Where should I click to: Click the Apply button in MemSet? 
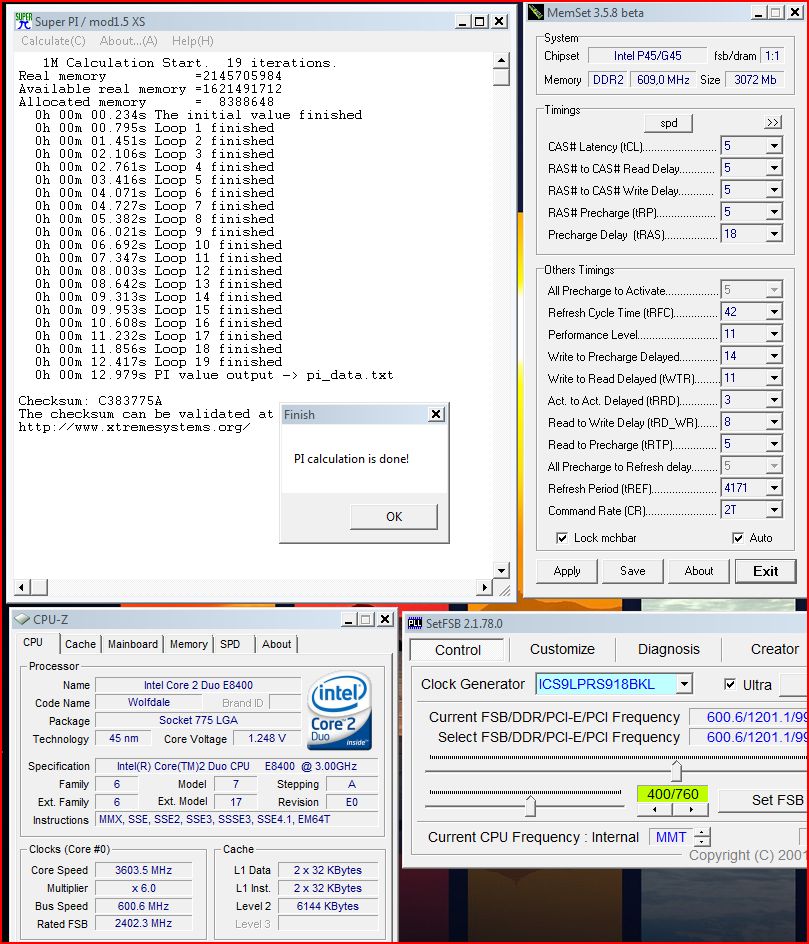(x=567, y=571)
